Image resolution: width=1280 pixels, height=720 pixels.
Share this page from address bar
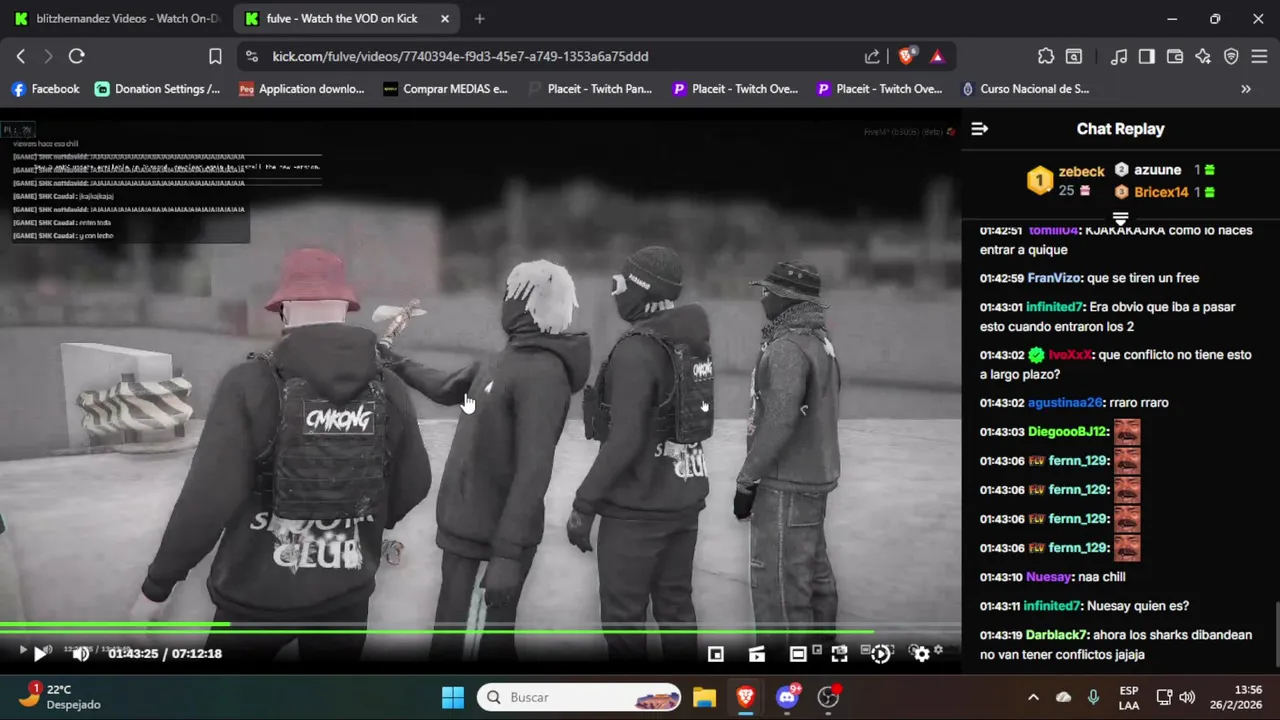(872, 57)
